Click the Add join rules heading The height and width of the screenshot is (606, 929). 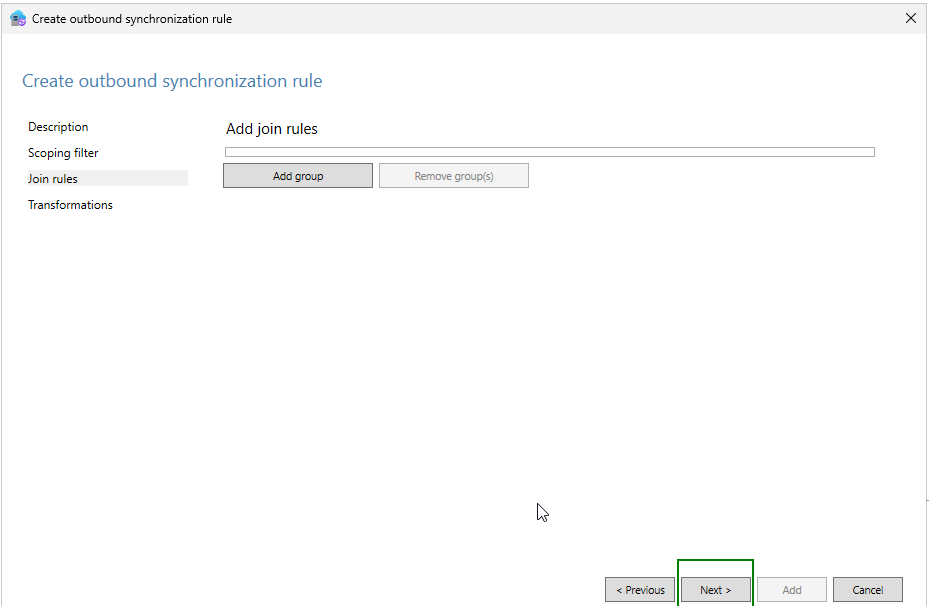(x=272, y=129)
